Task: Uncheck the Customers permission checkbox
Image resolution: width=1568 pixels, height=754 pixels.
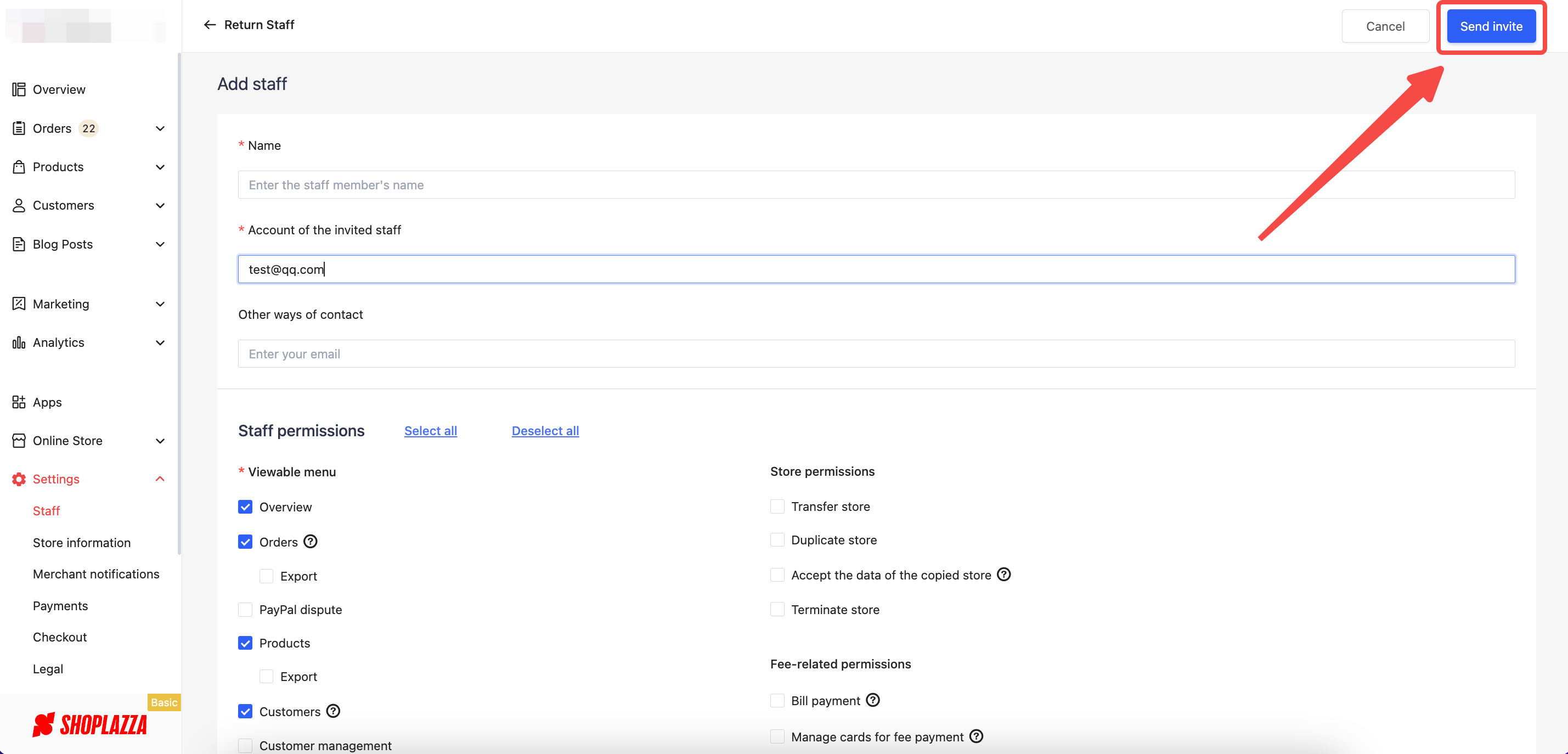Action: point(245,711)
